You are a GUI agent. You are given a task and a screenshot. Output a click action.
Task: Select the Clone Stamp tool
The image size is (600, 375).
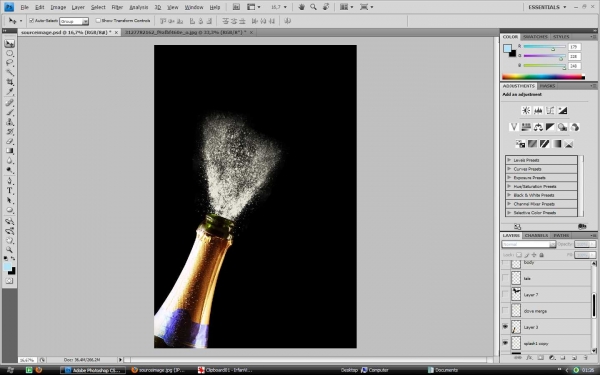[x=10, y=122]
